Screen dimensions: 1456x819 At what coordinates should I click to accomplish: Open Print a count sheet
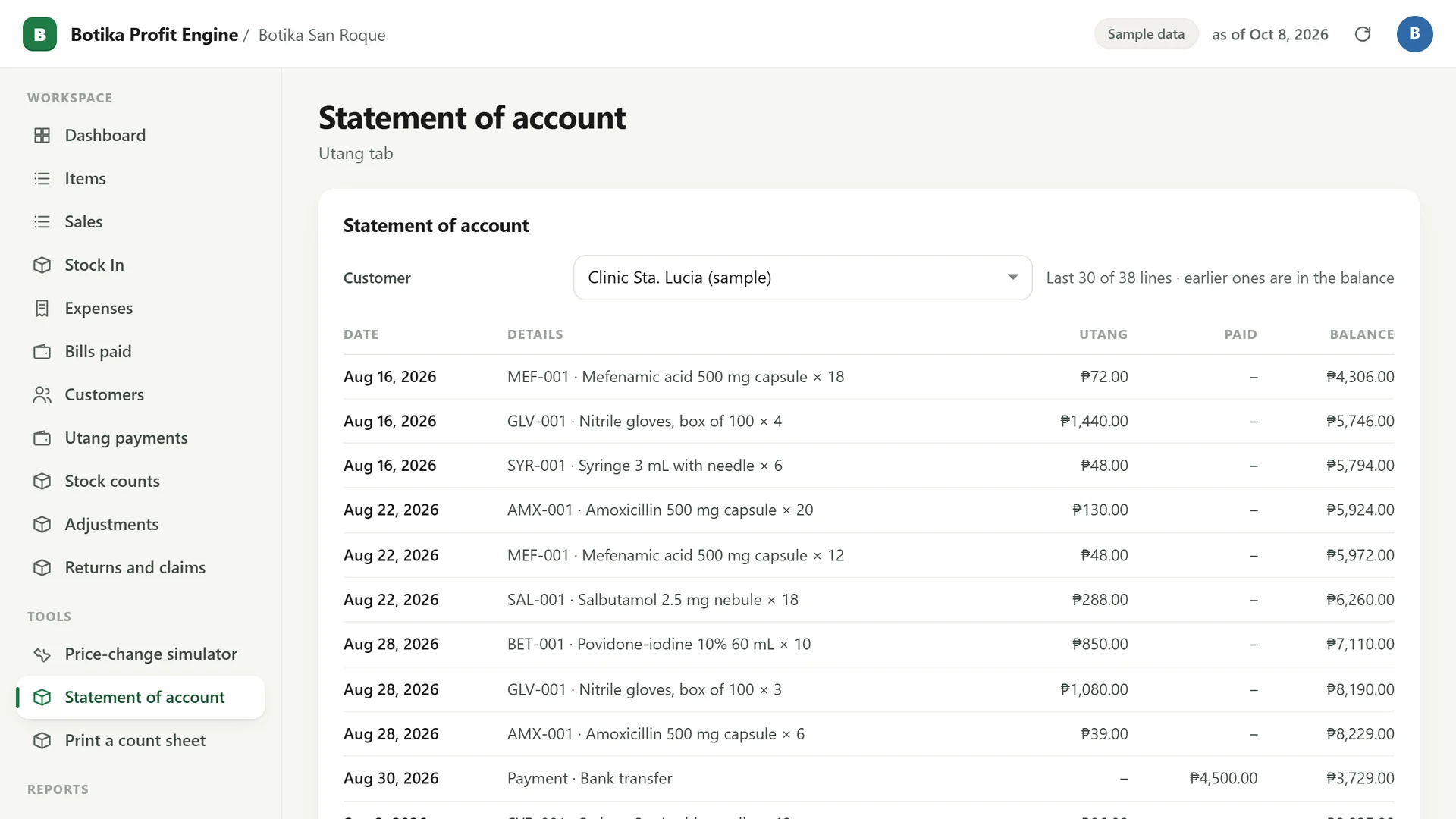click(x=141, y=740)
